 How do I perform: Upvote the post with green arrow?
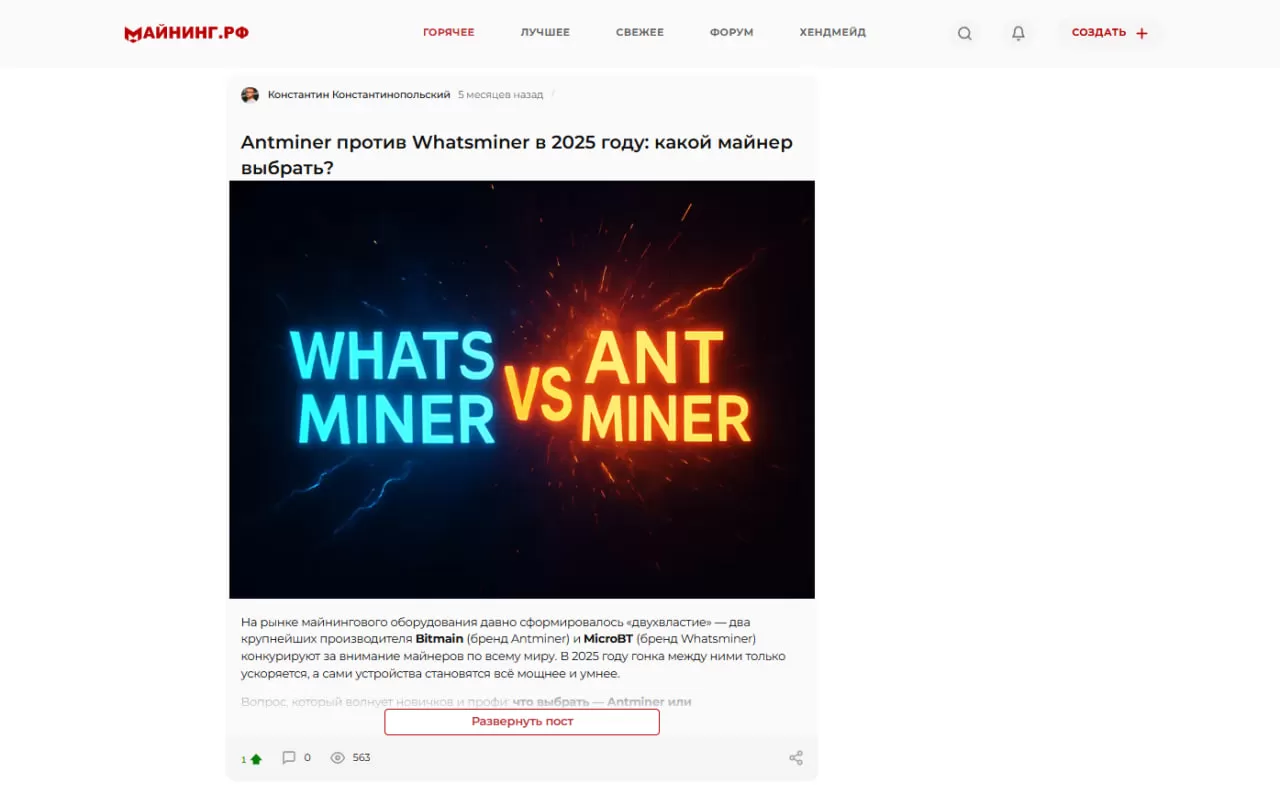(256, 759)
